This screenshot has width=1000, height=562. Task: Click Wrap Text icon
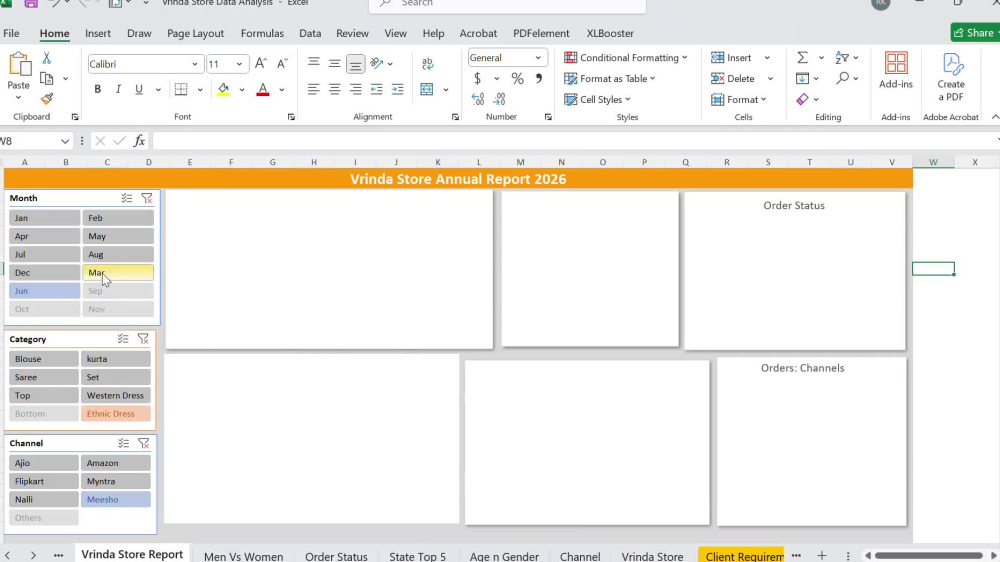427,63
